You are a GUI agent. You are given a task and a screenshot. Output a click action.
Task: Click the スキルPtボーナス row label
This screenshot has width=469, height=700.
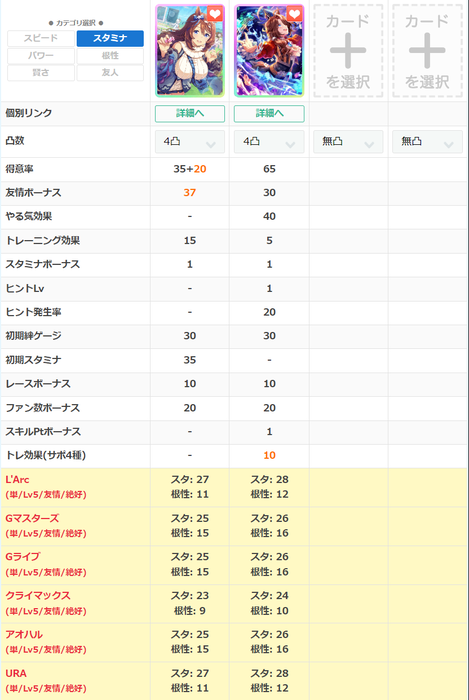[43, 432]
